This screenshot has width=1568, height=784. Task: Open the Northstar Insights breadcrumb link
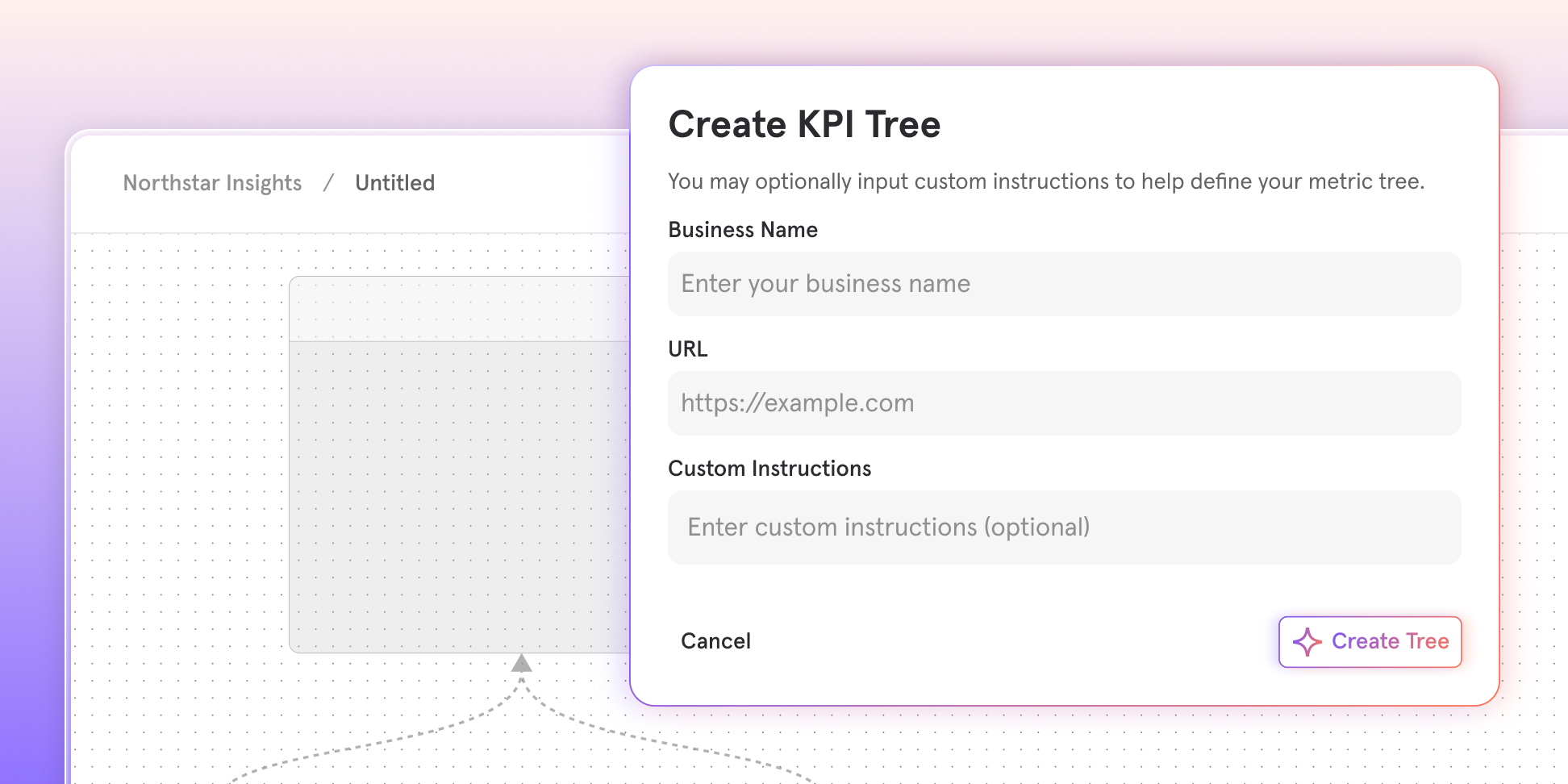coord(211,183)
